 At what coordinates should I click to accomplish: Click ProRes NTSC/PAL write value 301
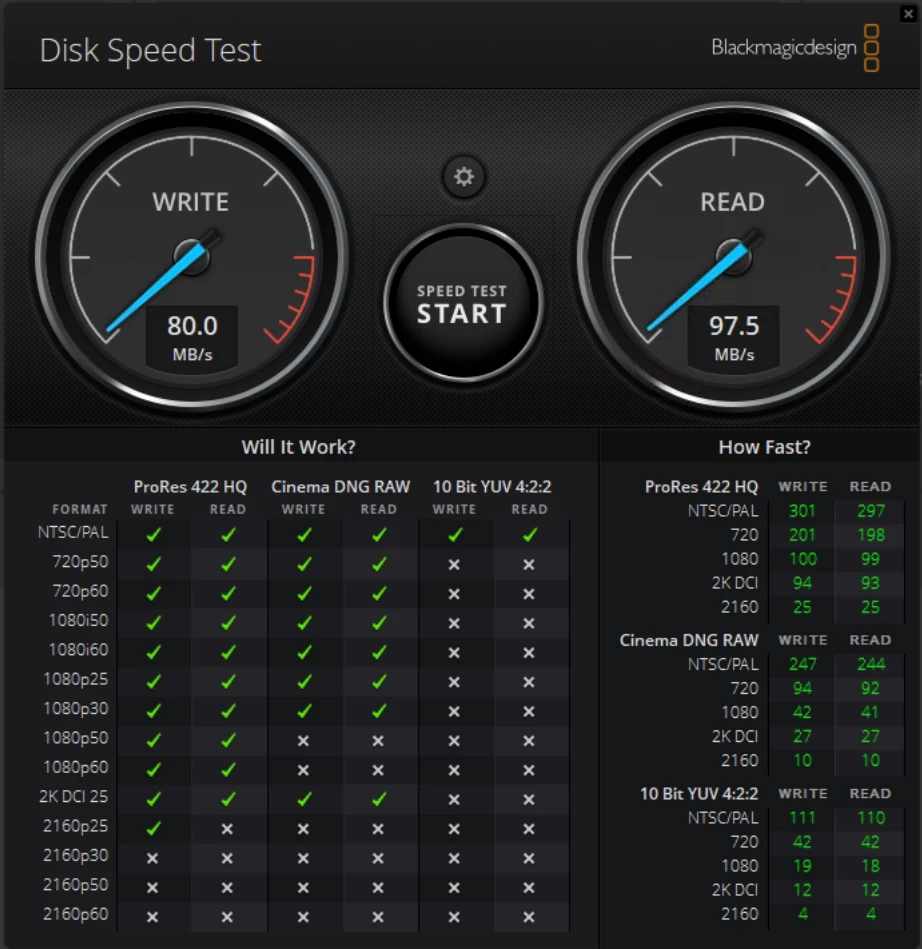click(x=802, y=511)
